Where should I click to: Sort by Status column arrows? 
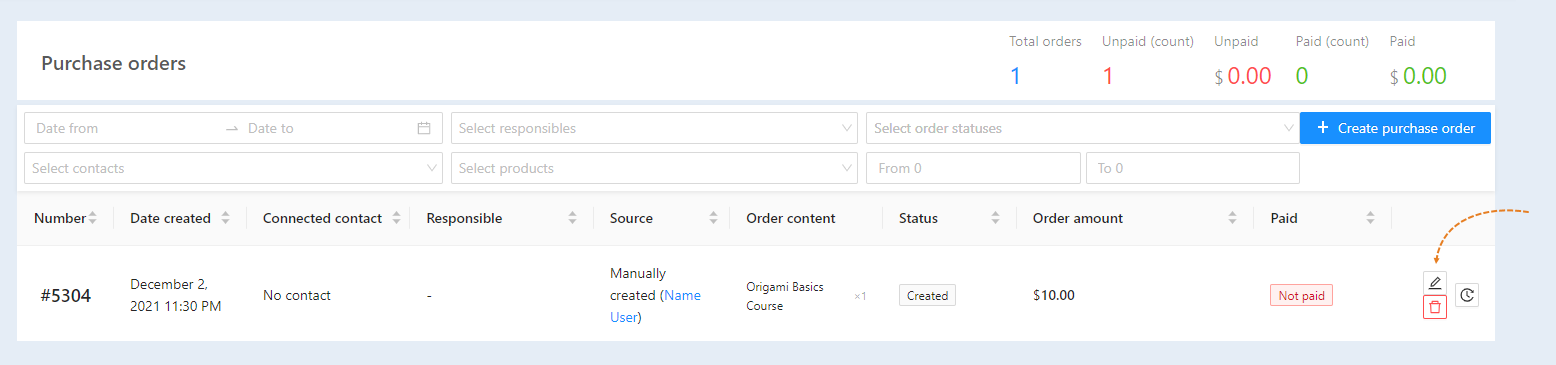[996, 218]
